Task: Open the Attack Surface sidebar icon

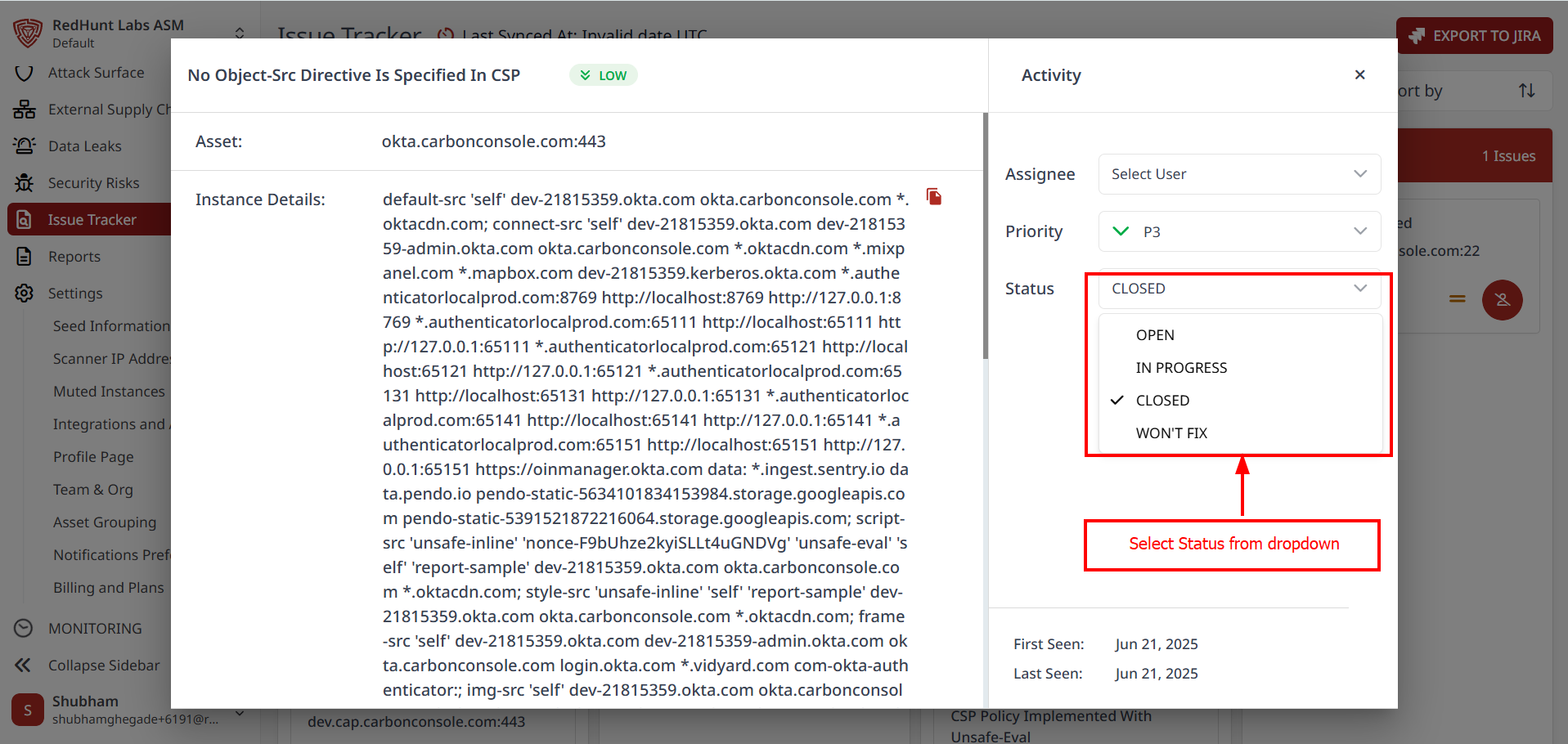Action: [x=25, y=73]
